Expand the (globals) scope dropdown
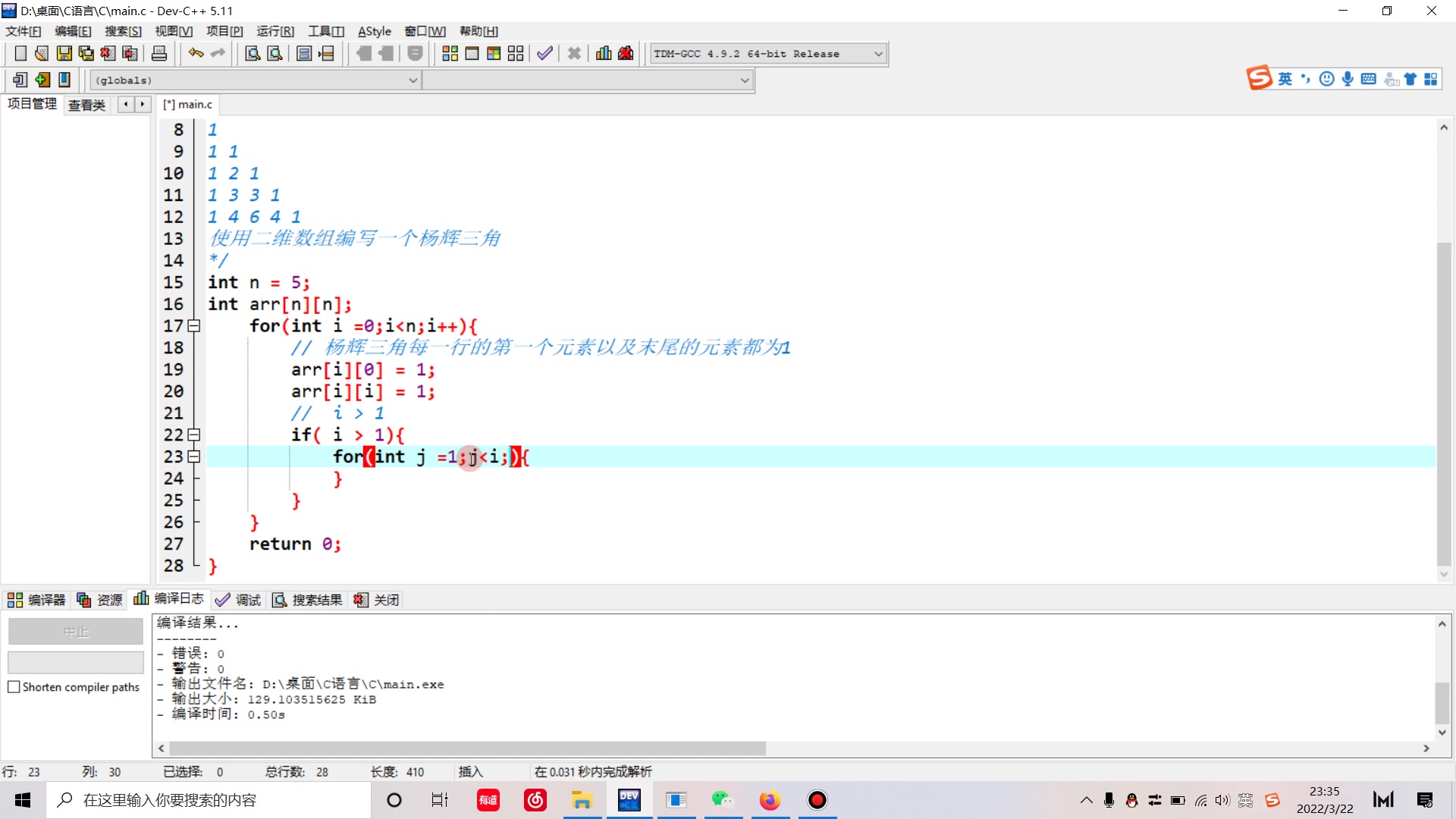The width and height of the screenshot is (1456, 819). point(413,80)
